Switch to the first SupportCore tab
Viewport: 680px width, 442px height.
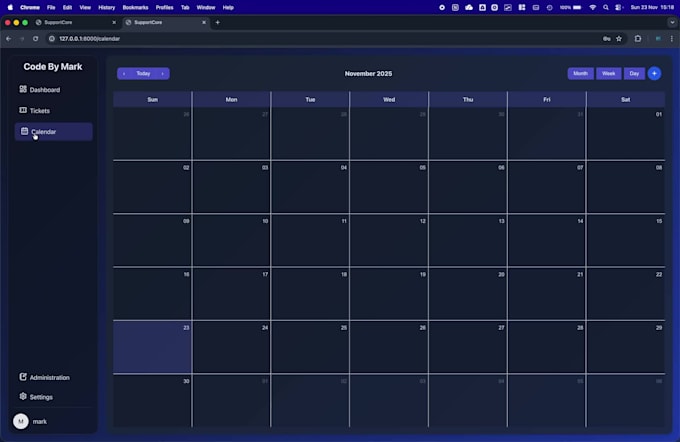click(76, 22)
